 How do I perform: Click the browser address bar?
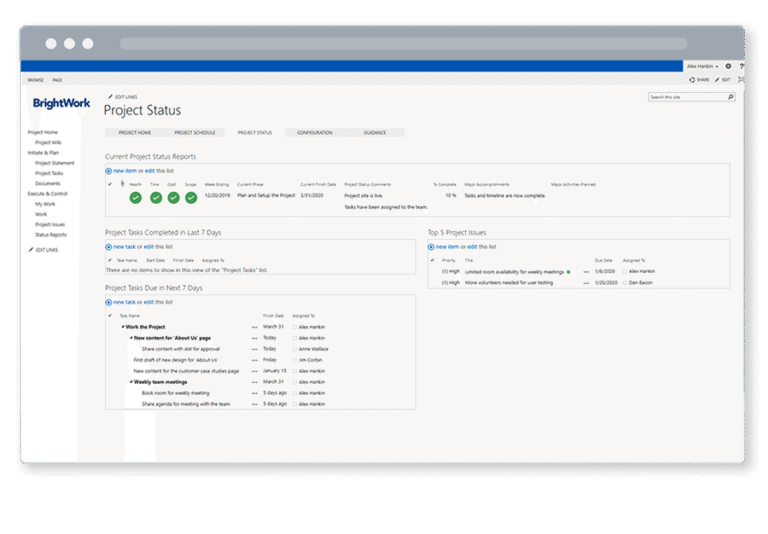point(403,44)
